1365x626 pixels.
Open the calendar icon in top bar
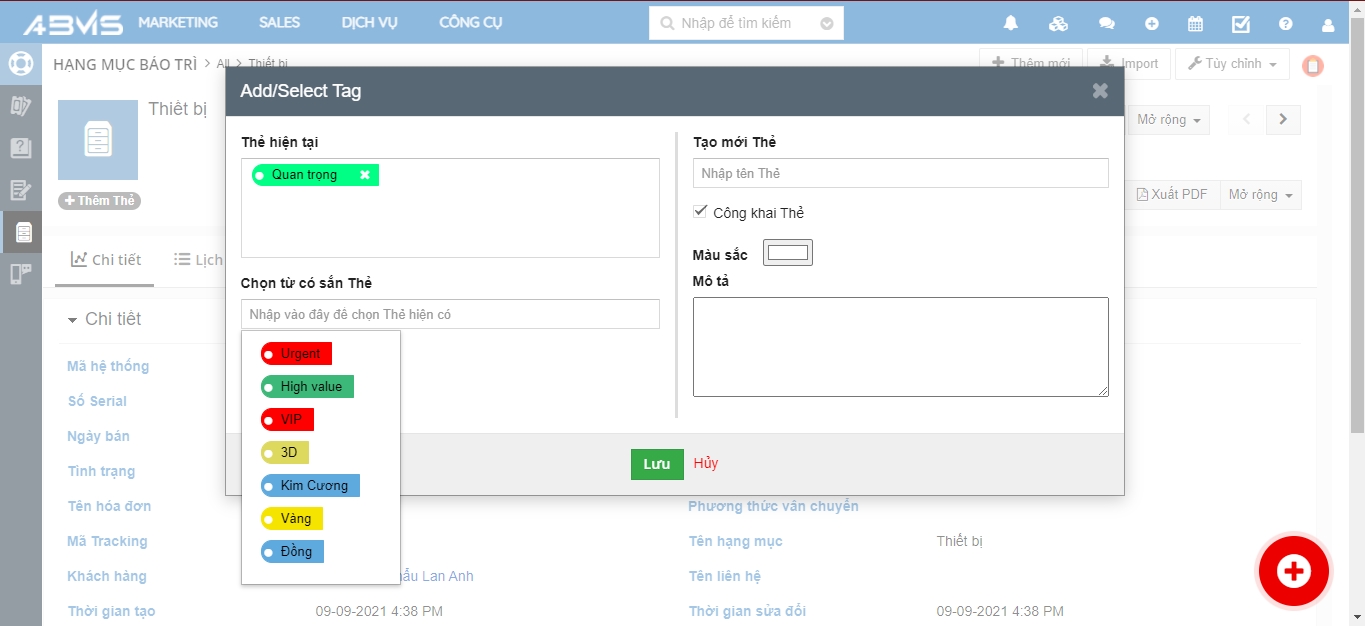1195,23
